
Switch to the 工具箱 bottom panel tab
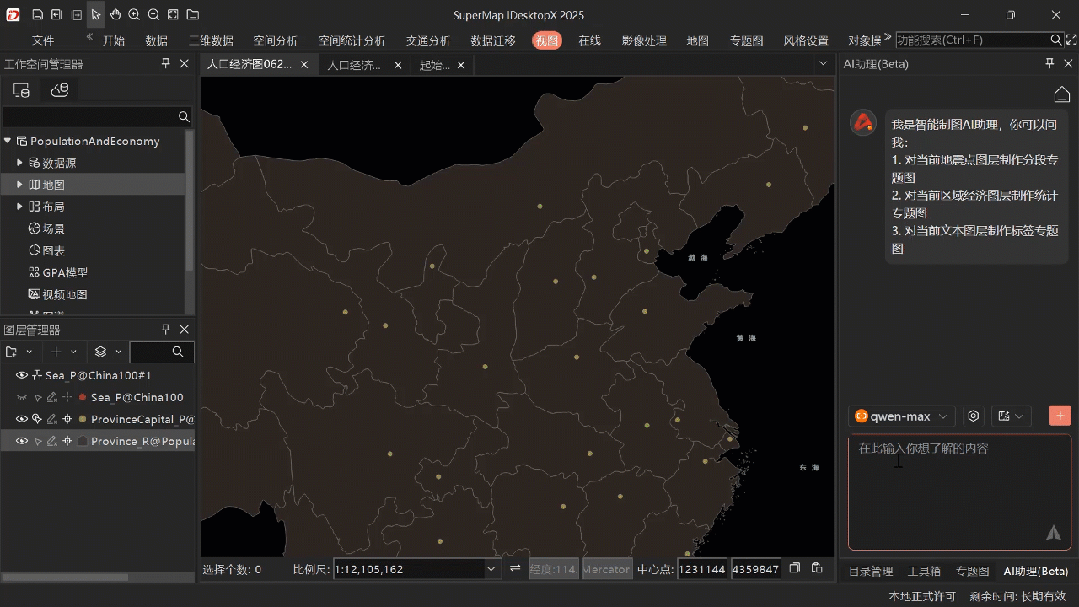[924, 571]
